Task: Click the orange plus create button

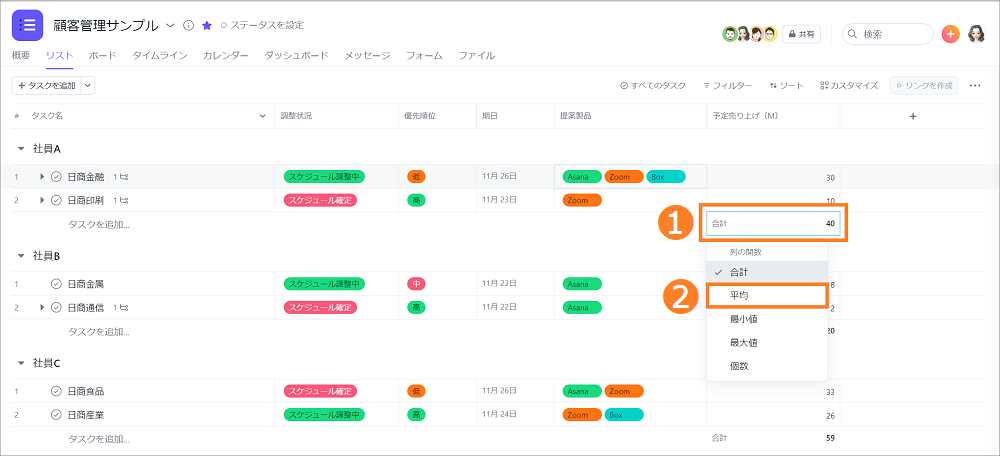Action: pyautogui.click(x=950, y=34)
